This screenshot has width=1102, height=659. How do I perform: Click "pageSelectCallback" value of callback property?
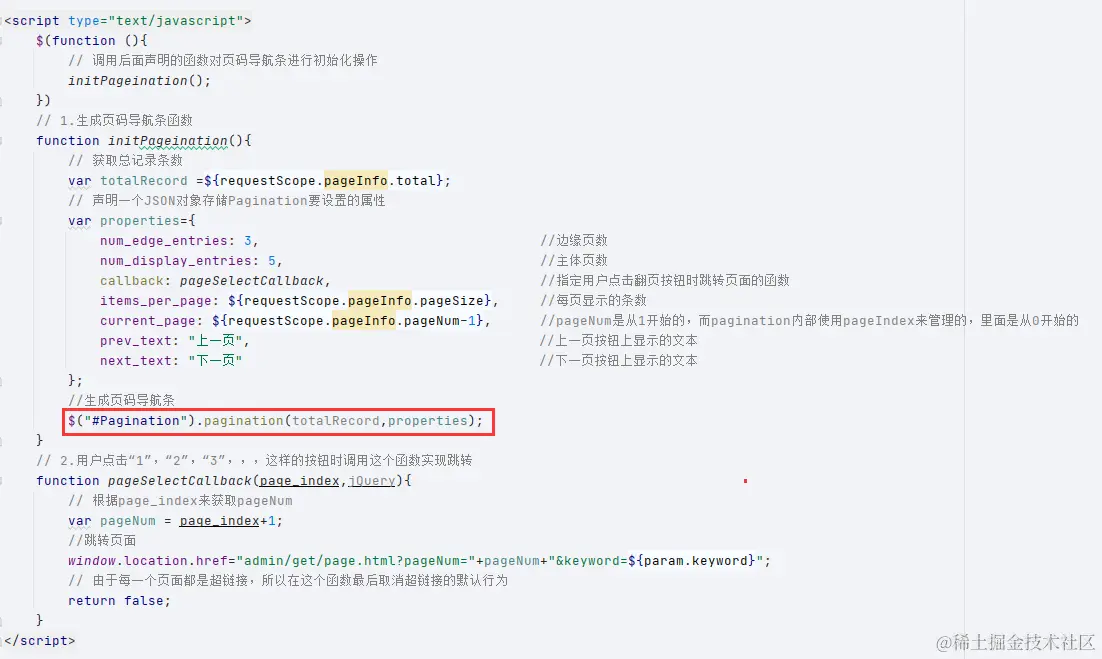point(252,280)
